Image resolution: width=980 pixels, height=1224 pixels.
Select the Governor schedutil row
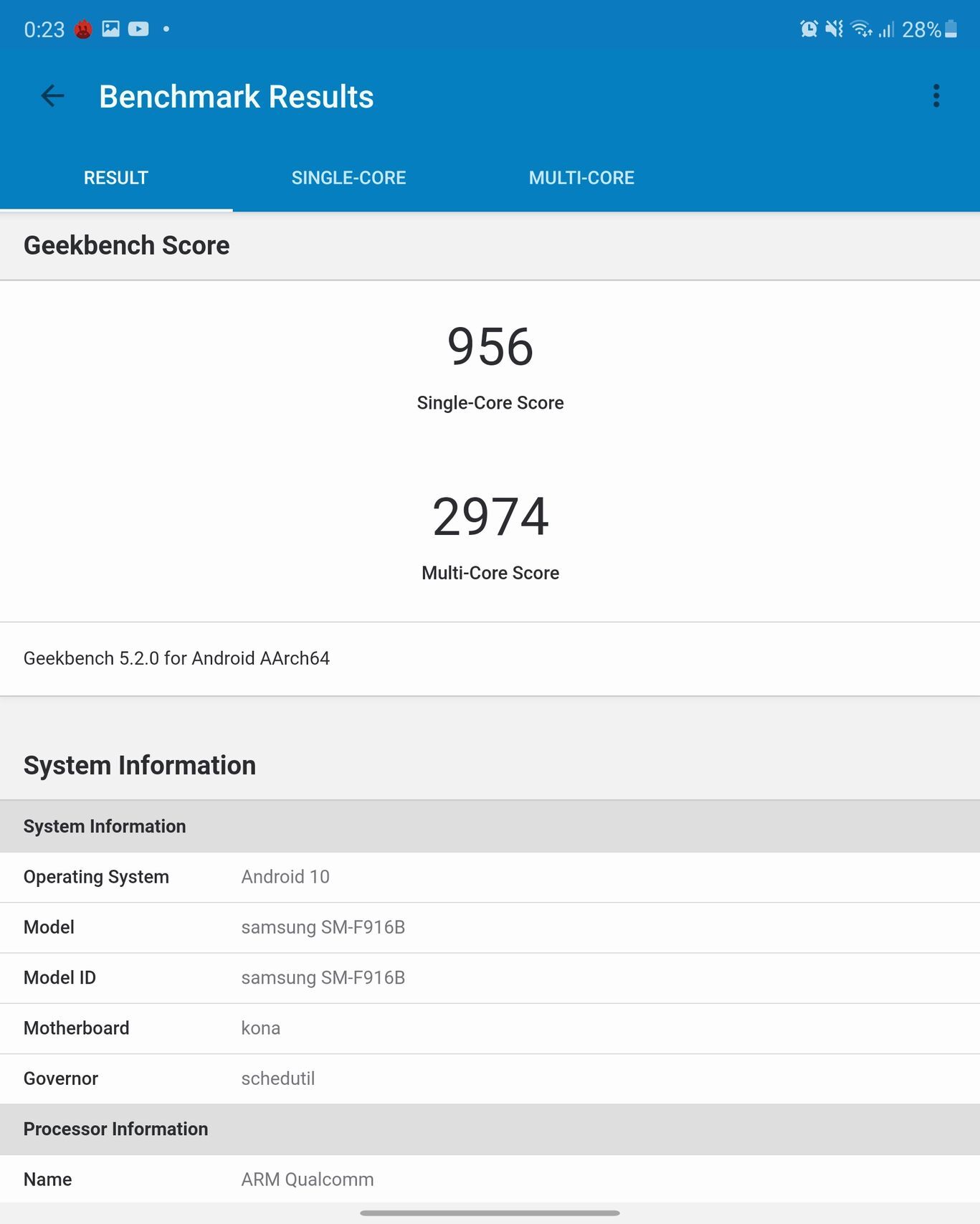tap(490, 1078)
